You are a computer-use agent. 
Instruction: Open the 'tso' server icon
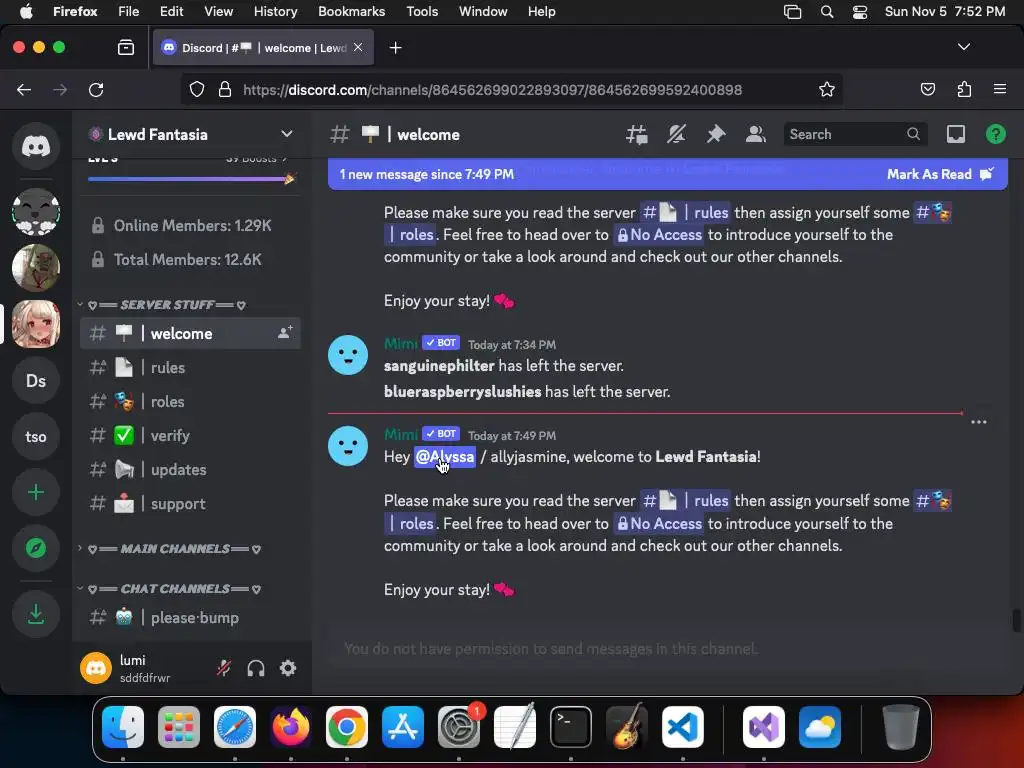(36, 436)
